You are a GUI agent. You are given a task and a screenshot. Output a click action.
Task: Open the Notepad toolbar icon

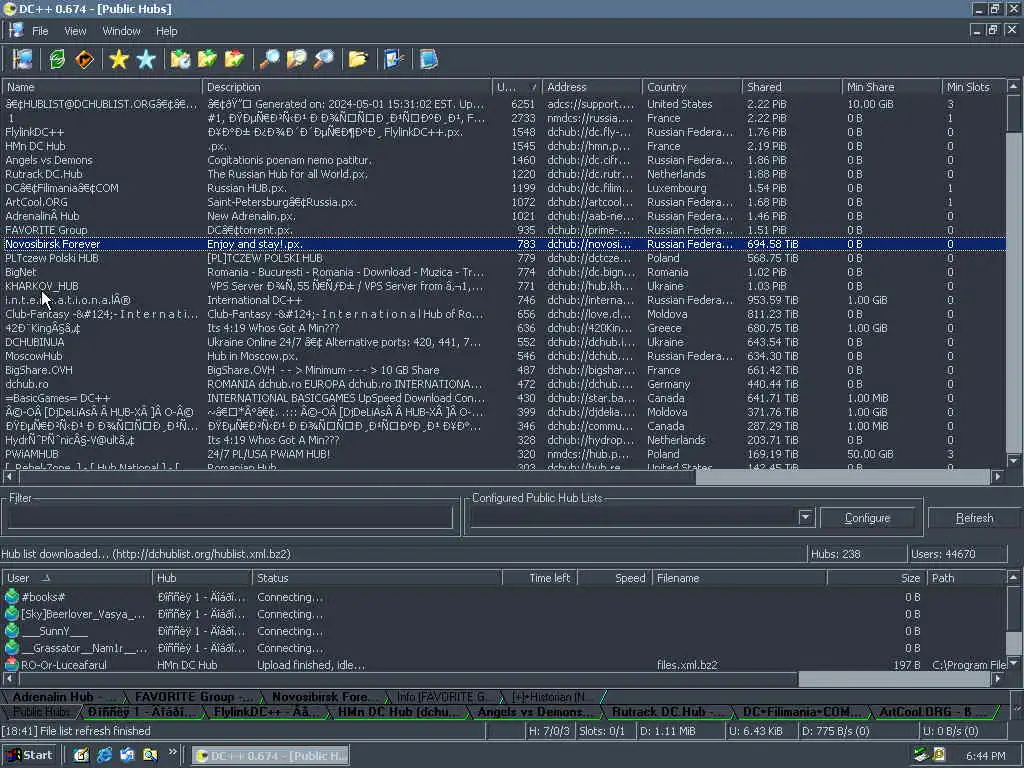click(428, 59)
